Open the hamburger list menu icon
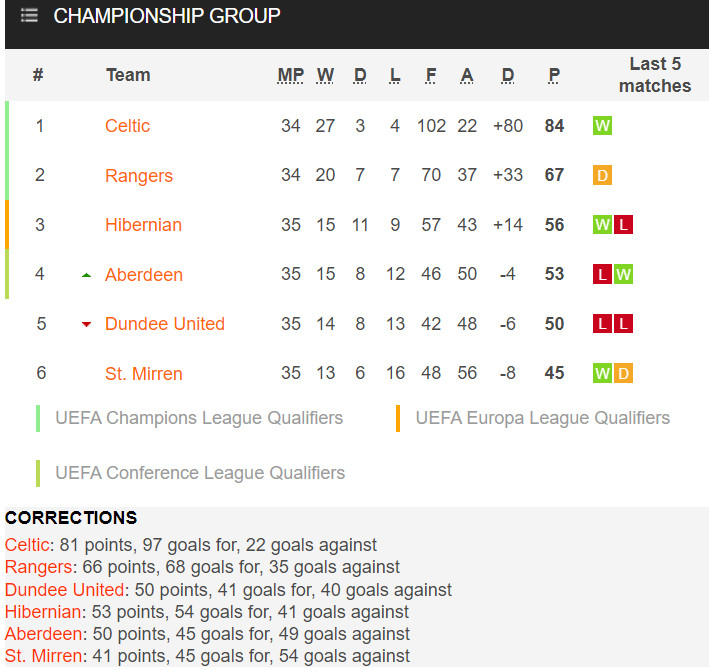This screenshot has width=709, height=670. (29, 15)
